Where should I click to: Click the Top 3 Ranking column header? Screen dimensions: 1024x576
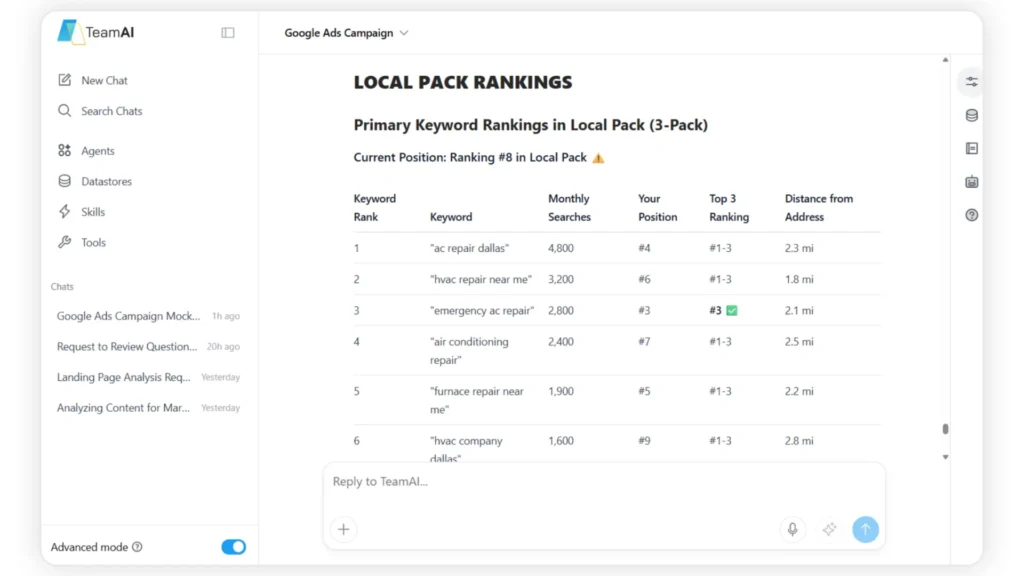click(729, 208)
